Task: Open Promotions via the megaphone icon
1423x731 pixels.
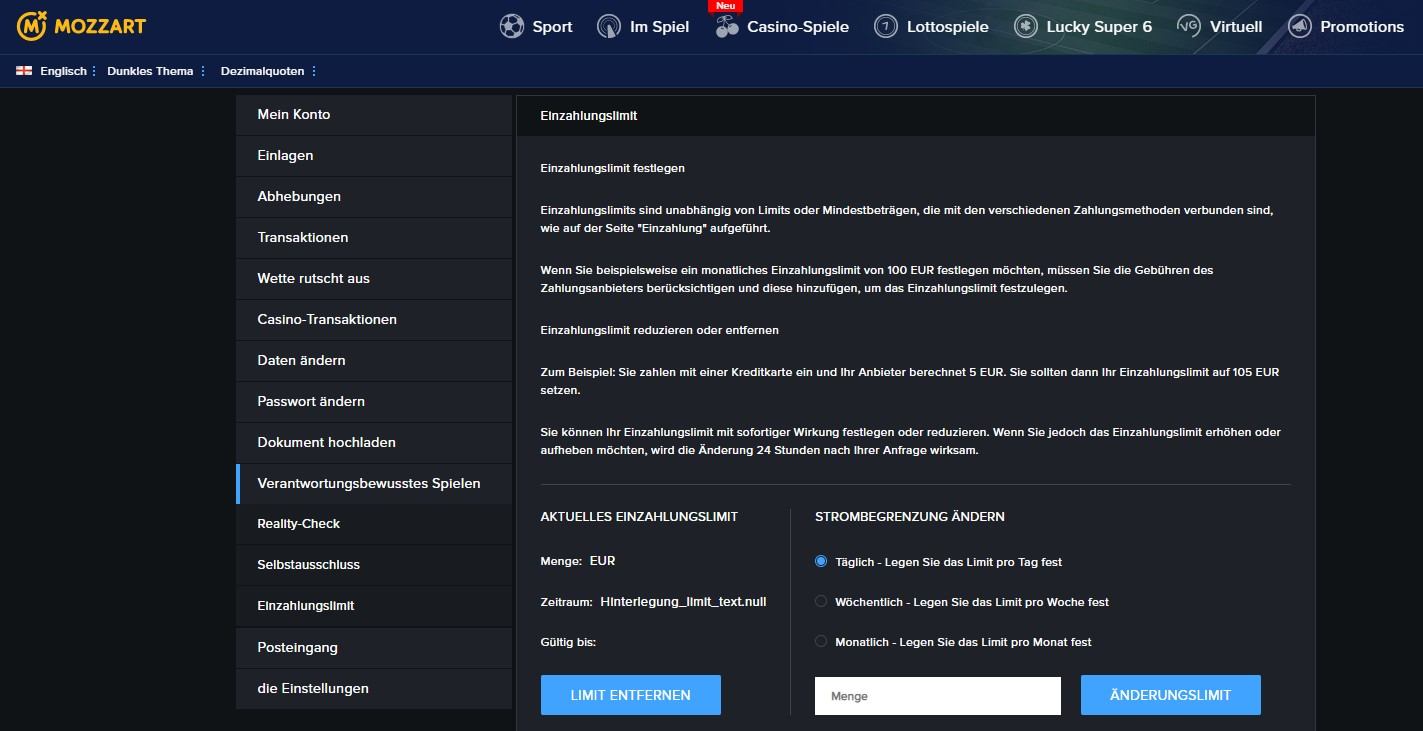Action: point(1300,27)
